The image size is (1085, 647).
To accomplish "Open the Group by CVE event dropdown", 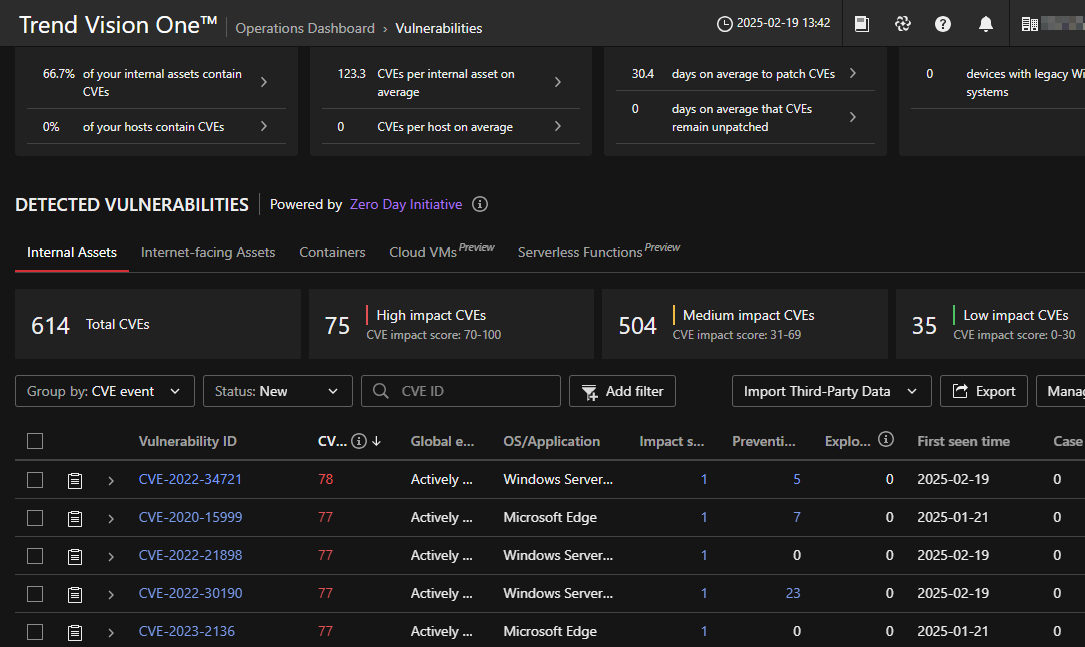I will (105, 391).
